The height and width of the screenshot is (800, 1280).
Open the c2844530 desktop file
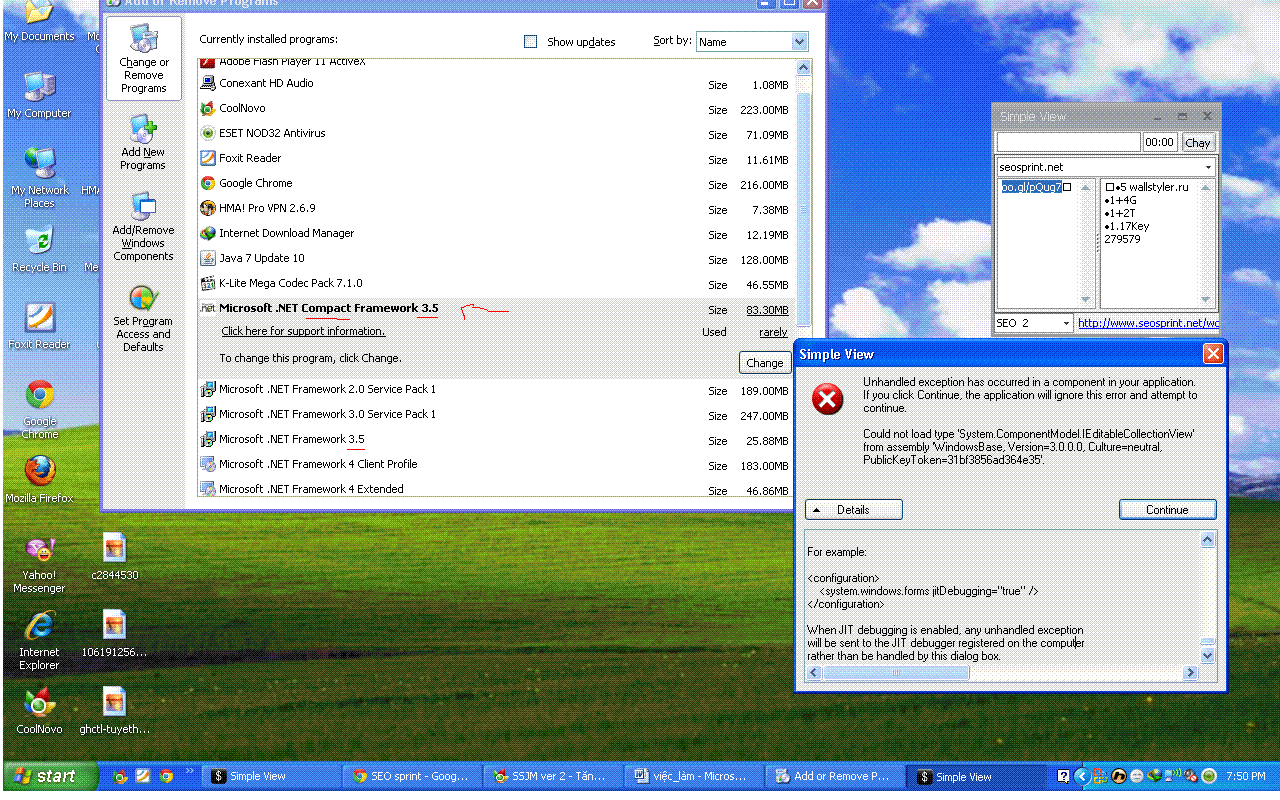115,557
